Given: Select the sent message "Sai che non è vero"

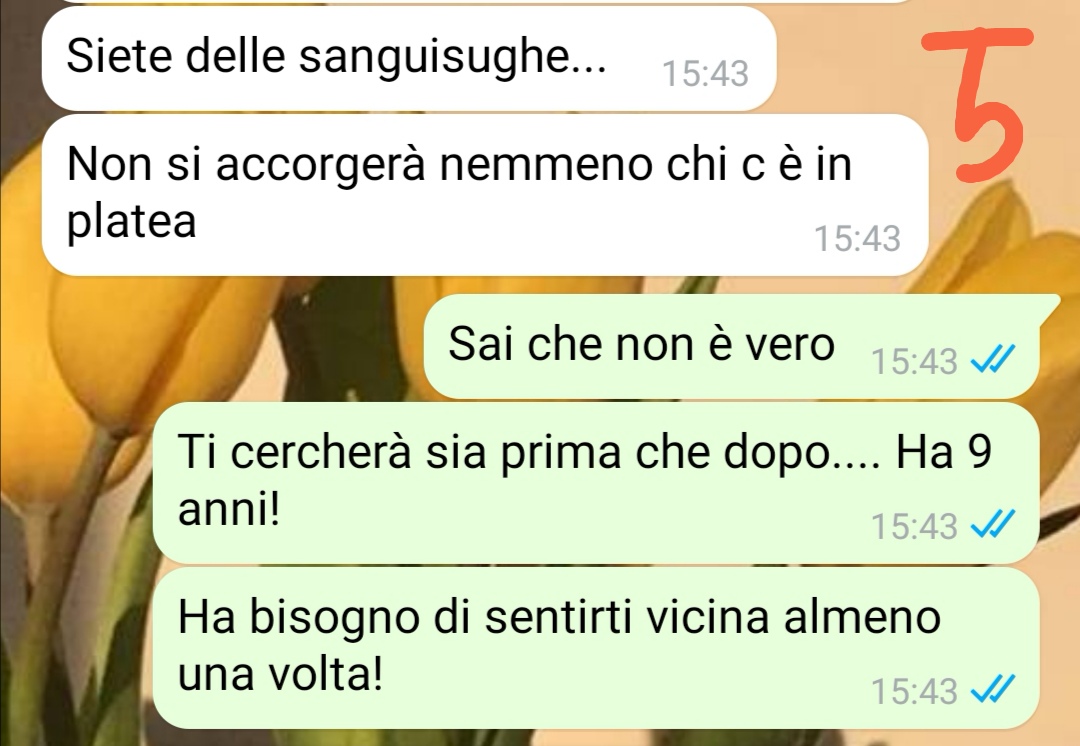Looking at the screenshot, I should pos(731,346).
